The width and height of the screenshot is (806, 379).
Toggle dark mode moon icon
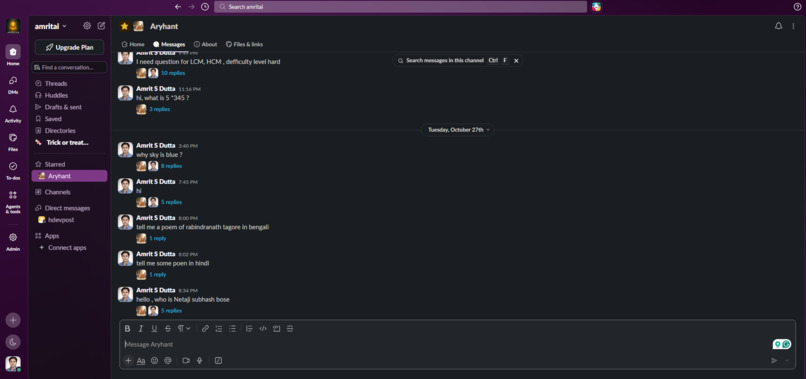[x=13, y=342]
